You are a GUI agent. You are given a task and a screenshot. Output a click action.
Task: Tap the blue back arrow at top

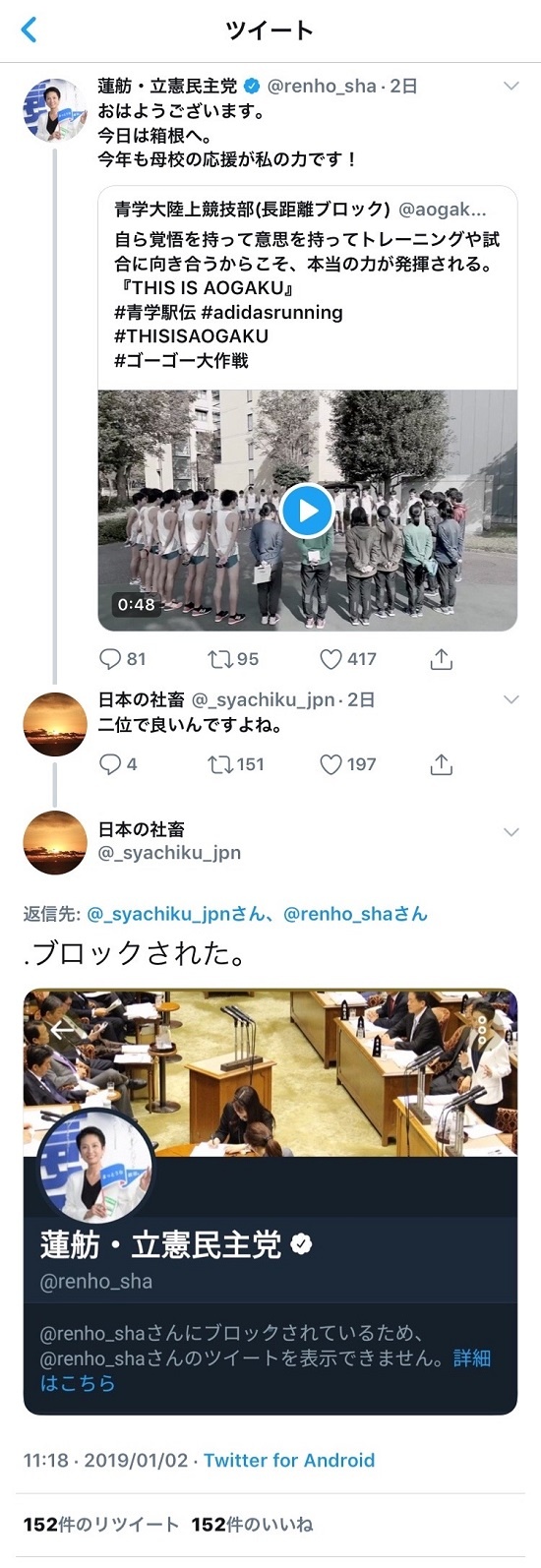click(29, 30)
